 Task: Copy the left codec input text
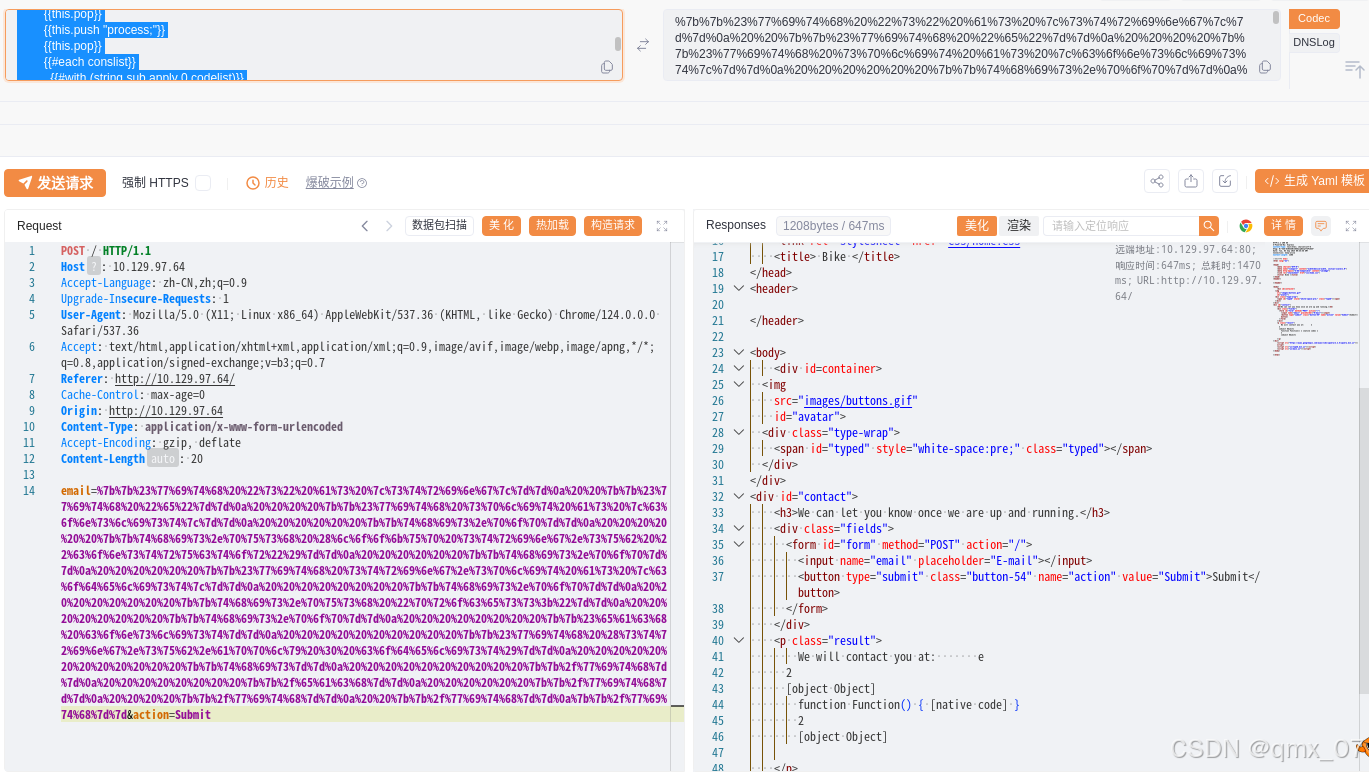[607, 67]
